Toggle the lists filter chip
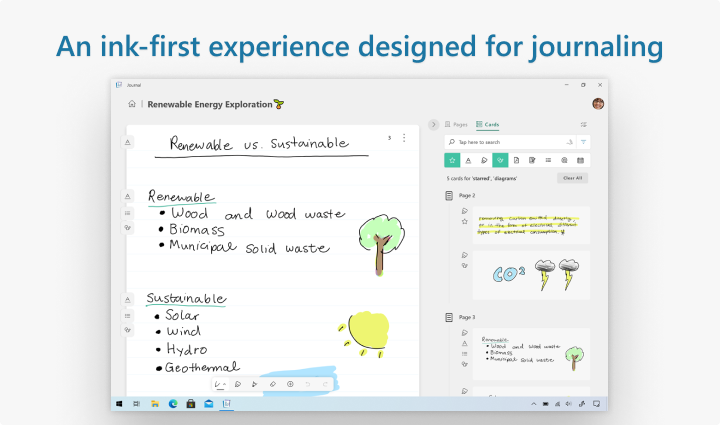 click(x=548, y=160)
